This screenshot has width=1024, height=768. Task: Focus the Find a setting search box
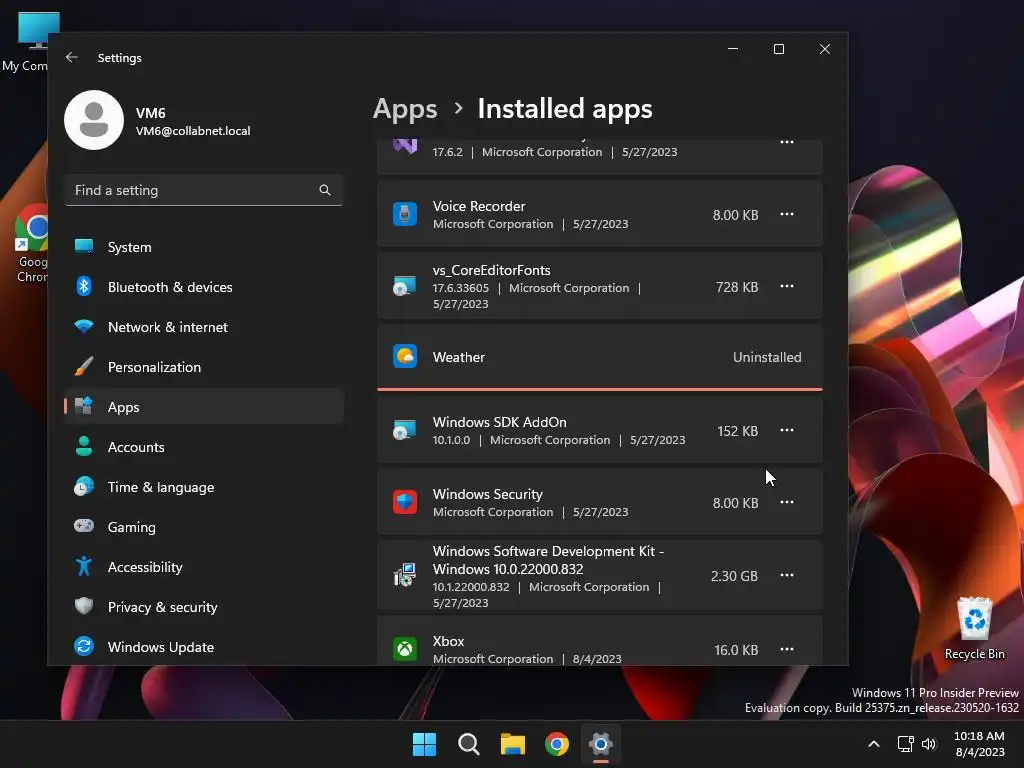(204, 190)
